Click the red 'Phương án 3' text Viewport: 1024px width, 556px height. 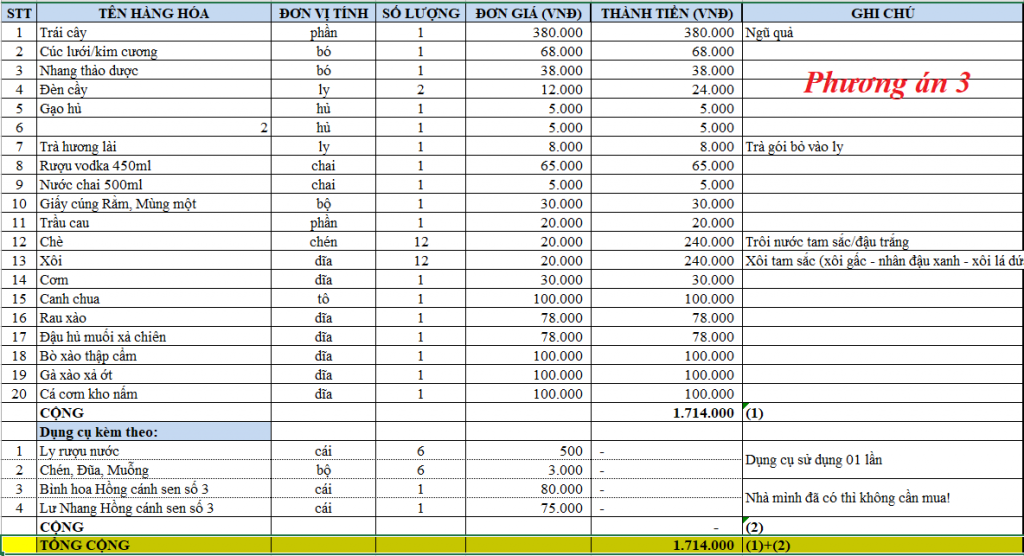[886, 83]
